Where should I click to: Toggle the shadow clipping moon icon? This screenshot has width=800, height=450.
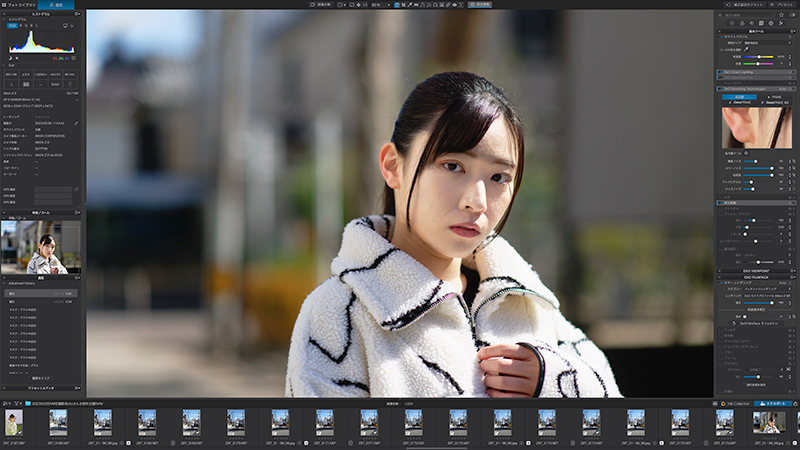pyautogui.click(x=10, y=58)
